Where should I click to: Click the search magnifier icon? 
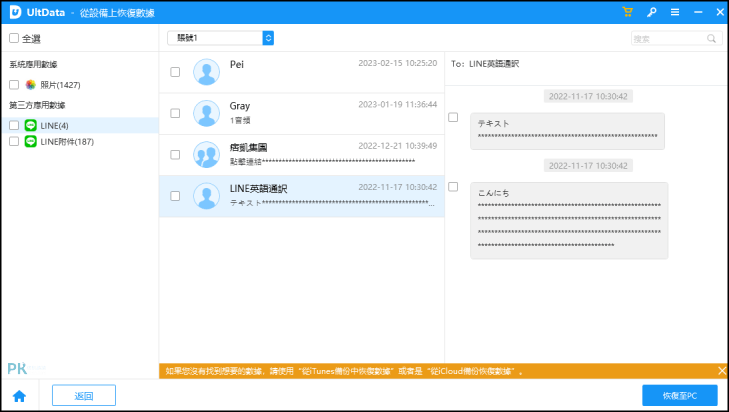coord(711,39)
